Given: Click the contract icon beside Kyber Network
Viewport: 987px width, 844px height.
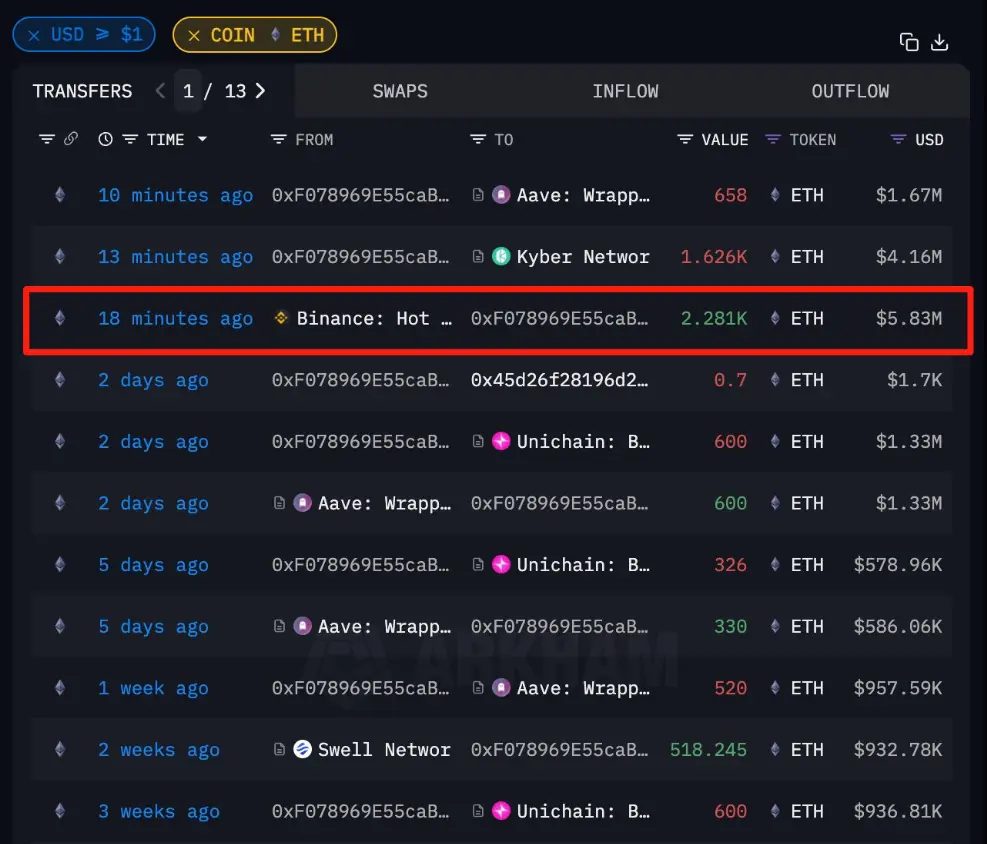Looking at the screenshot, I should [478, 257].
